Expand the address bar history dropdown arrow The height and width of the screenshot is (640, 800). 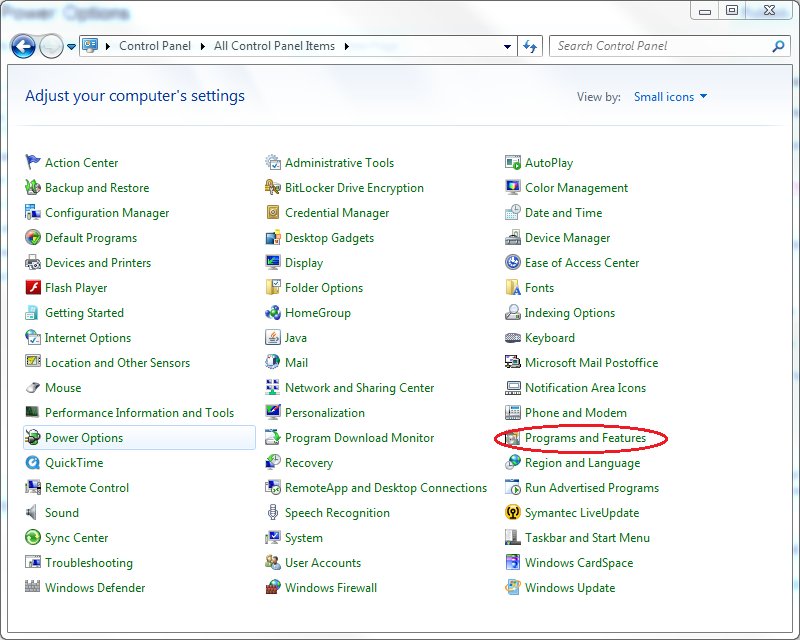click(507, 46)
